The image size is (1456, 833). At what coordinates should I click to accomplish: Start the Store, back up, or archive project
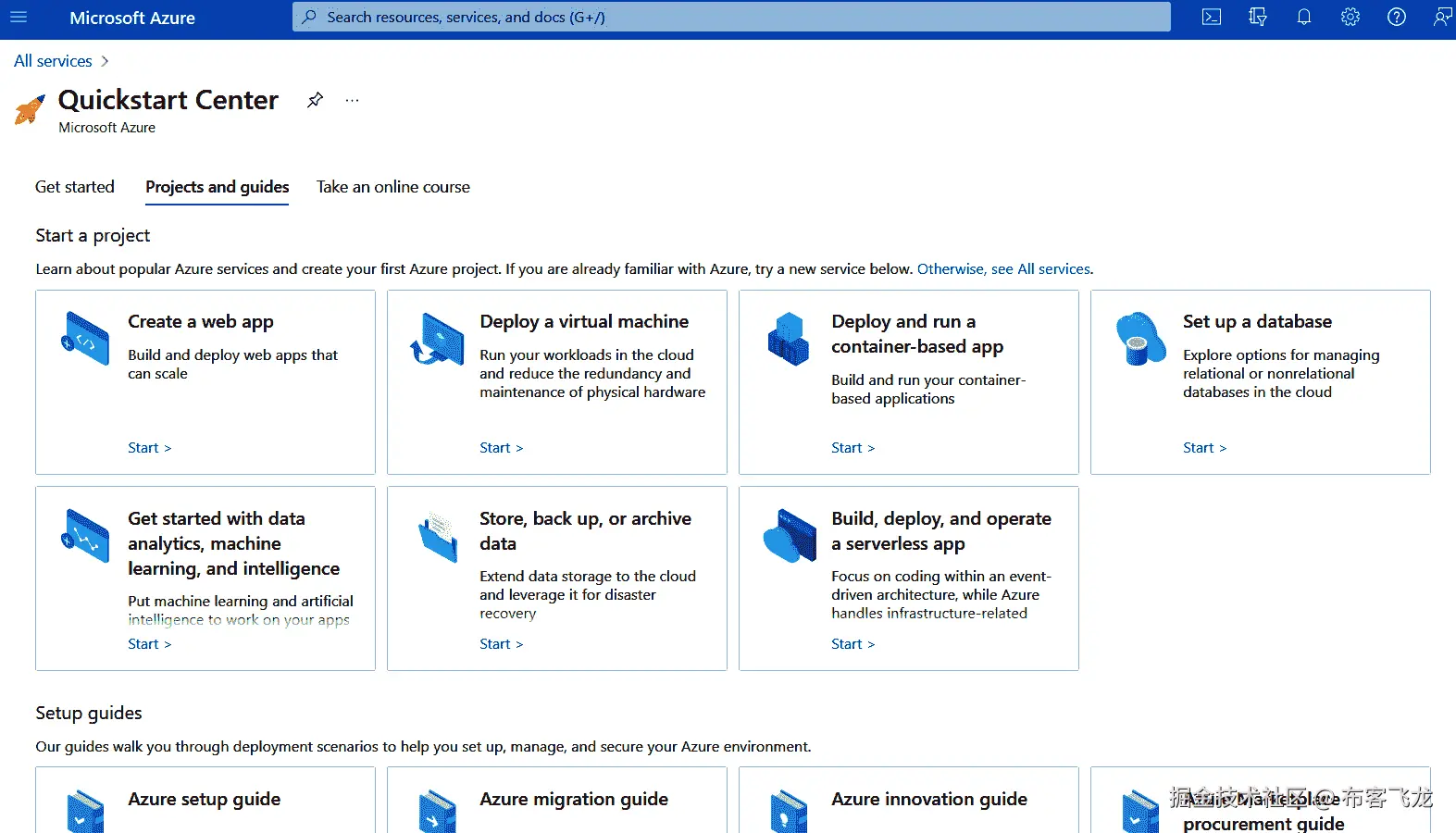(502, 644)
